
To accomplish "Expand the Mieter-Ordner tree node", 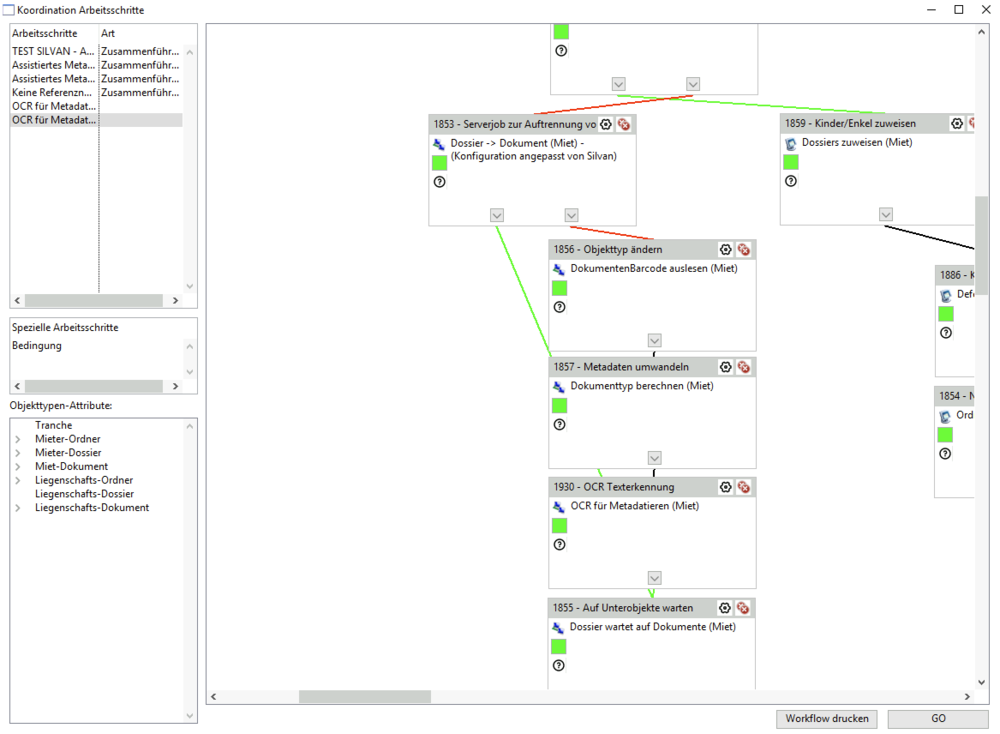I will pyautogui.click(x=18, y=439).
